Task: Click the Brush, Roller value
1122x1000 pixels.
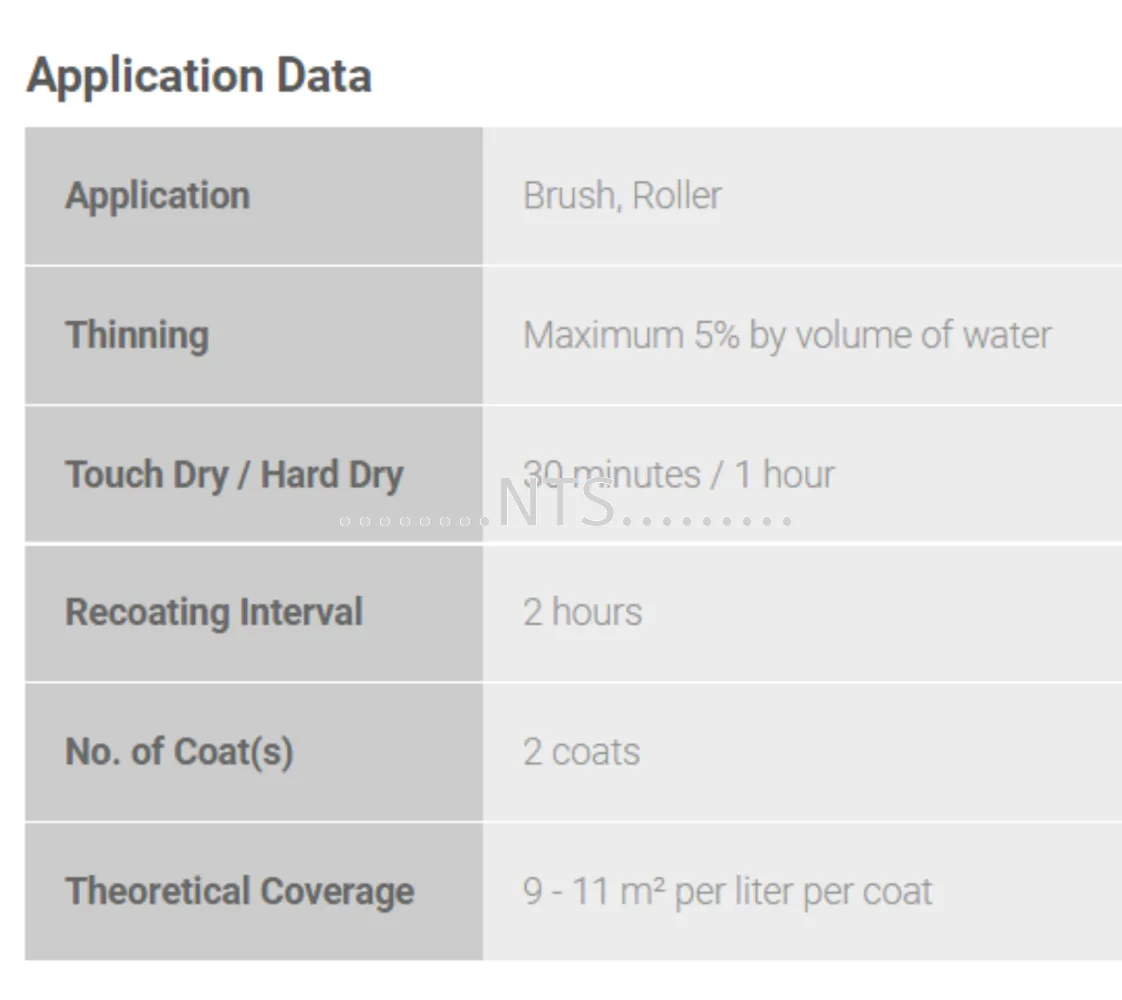Action: 622,195
